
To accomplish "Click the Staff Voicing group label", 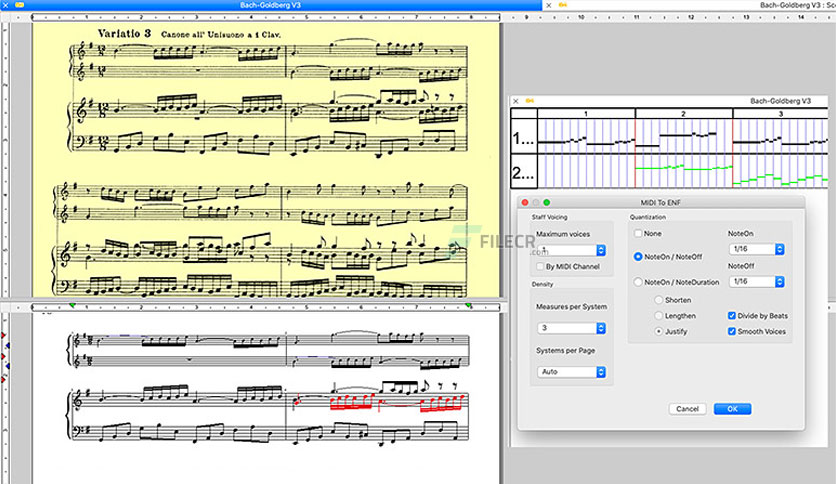I will [x=549, y=217].
